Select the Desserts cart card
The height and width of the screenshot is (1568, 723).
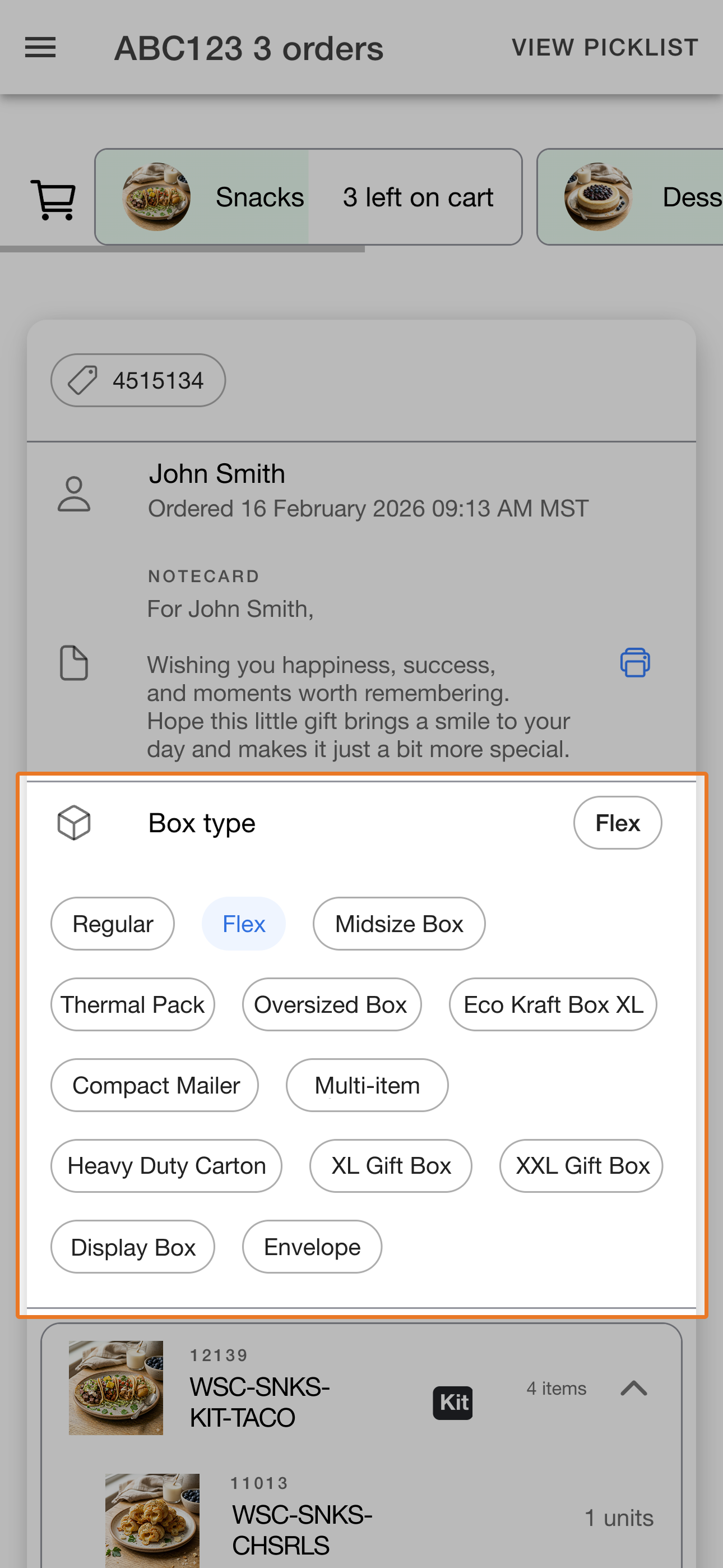point(630,197)
